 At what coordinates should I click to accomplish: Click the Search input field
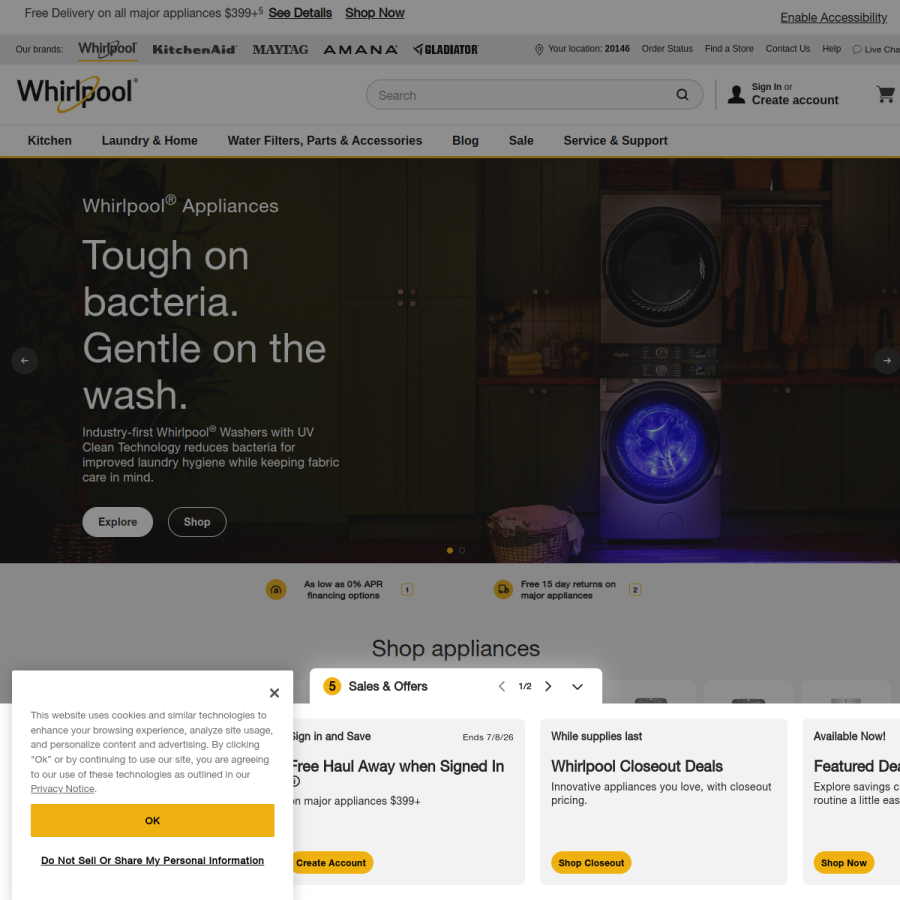point(534,95)
